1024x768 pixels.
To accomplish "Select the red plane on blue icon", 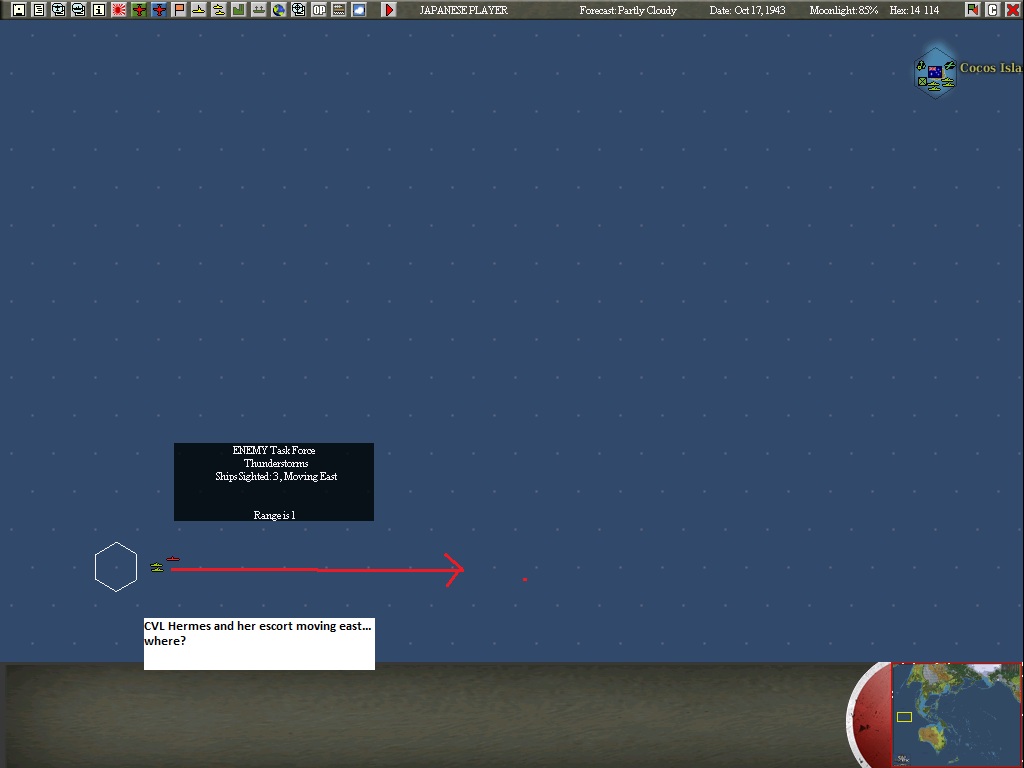I will pyautogui.click(x=159, y=10).
